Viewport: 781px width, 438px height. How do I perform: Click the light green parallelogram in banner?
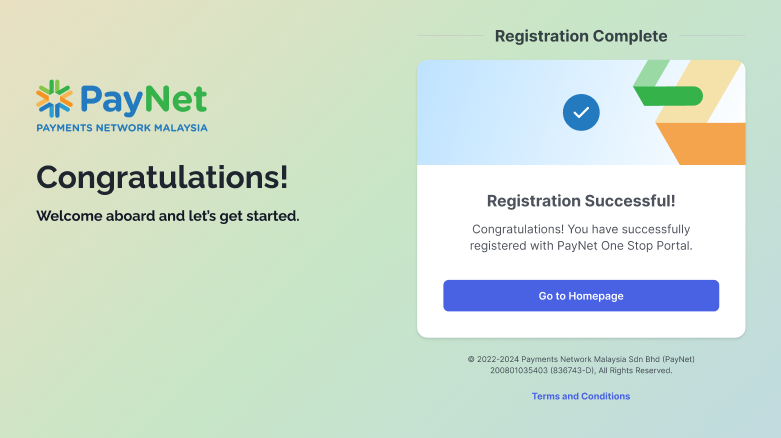point(650,73)
